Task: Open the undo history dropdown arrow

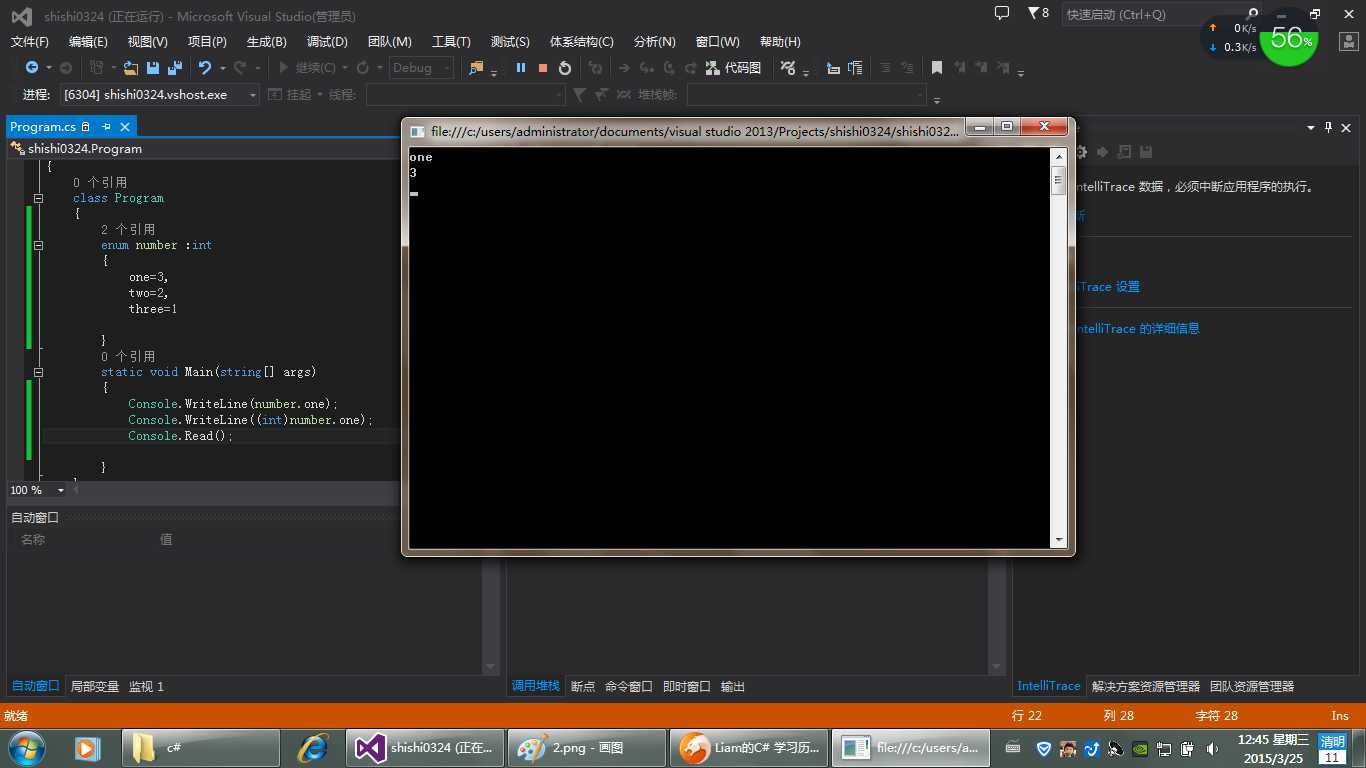Action: [222, 68]
